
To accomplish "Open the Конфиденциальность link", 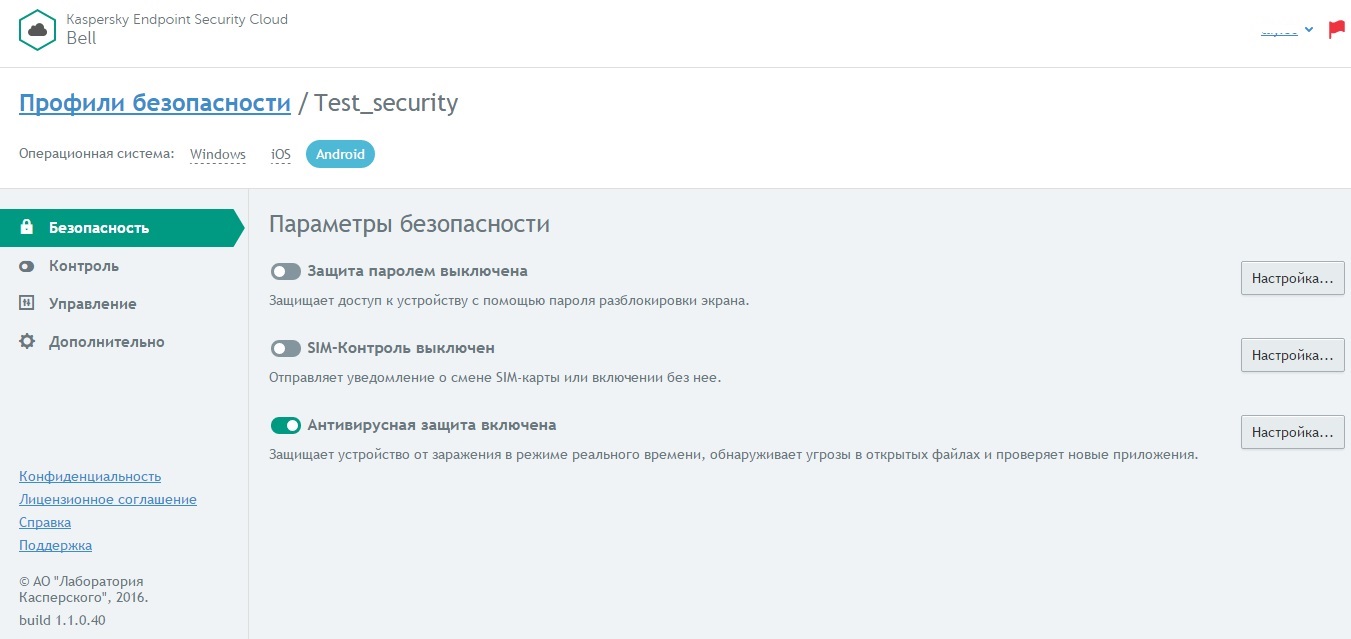I will click(90, 476).
